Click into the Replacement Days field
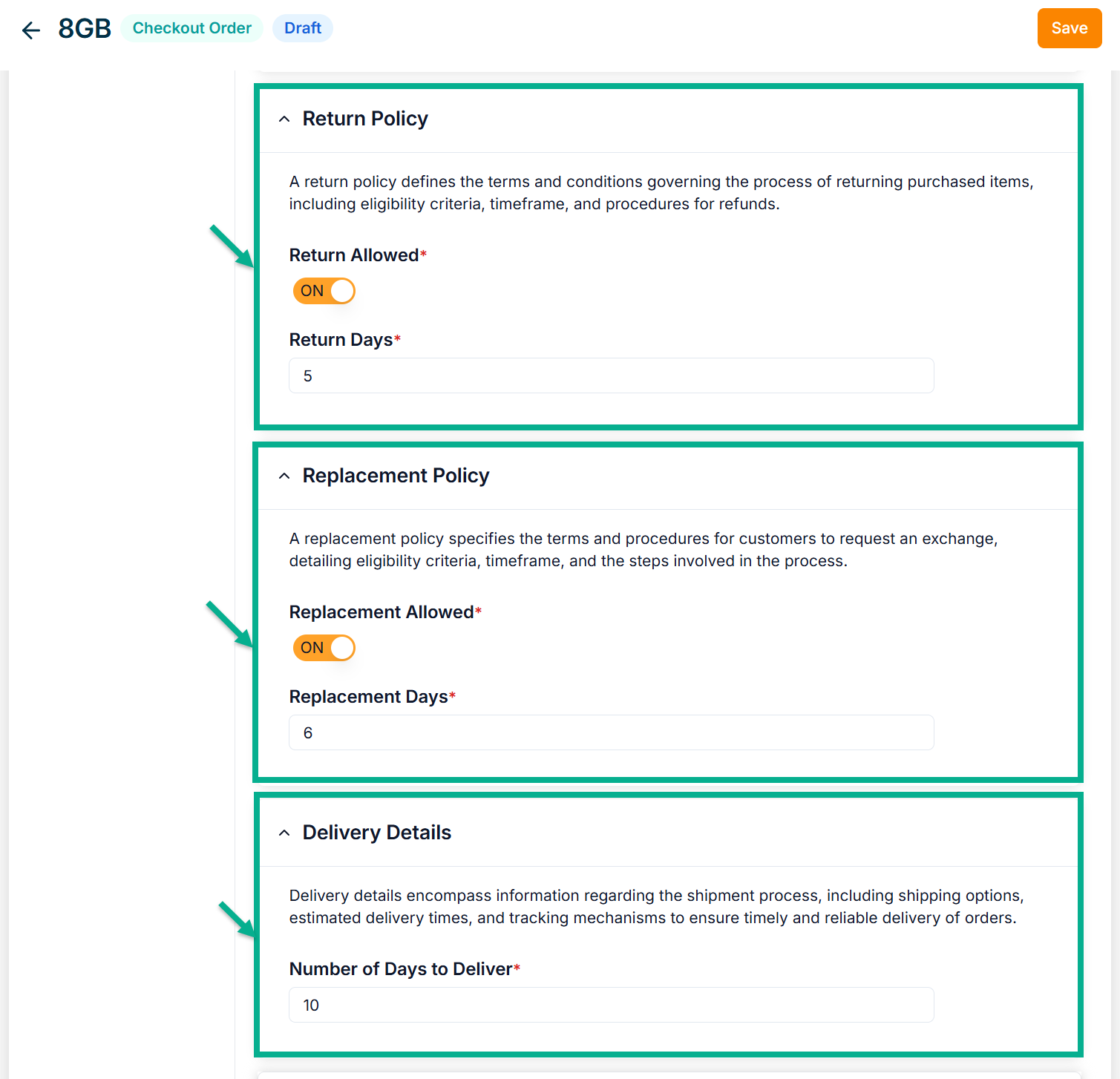1120x1079 pixels. [611, 733]
